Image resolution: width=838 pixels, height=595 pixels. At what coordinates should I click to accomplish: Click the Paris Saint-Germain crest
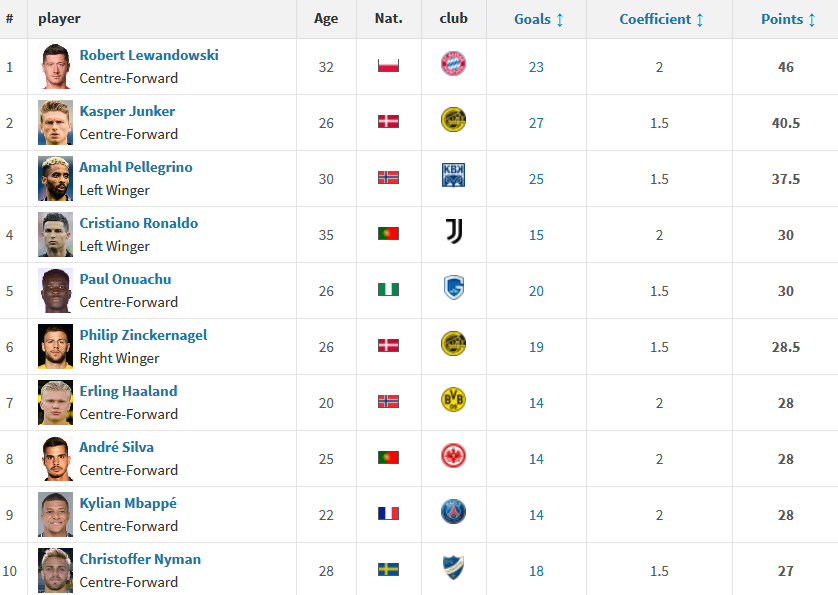pos(453,512)
